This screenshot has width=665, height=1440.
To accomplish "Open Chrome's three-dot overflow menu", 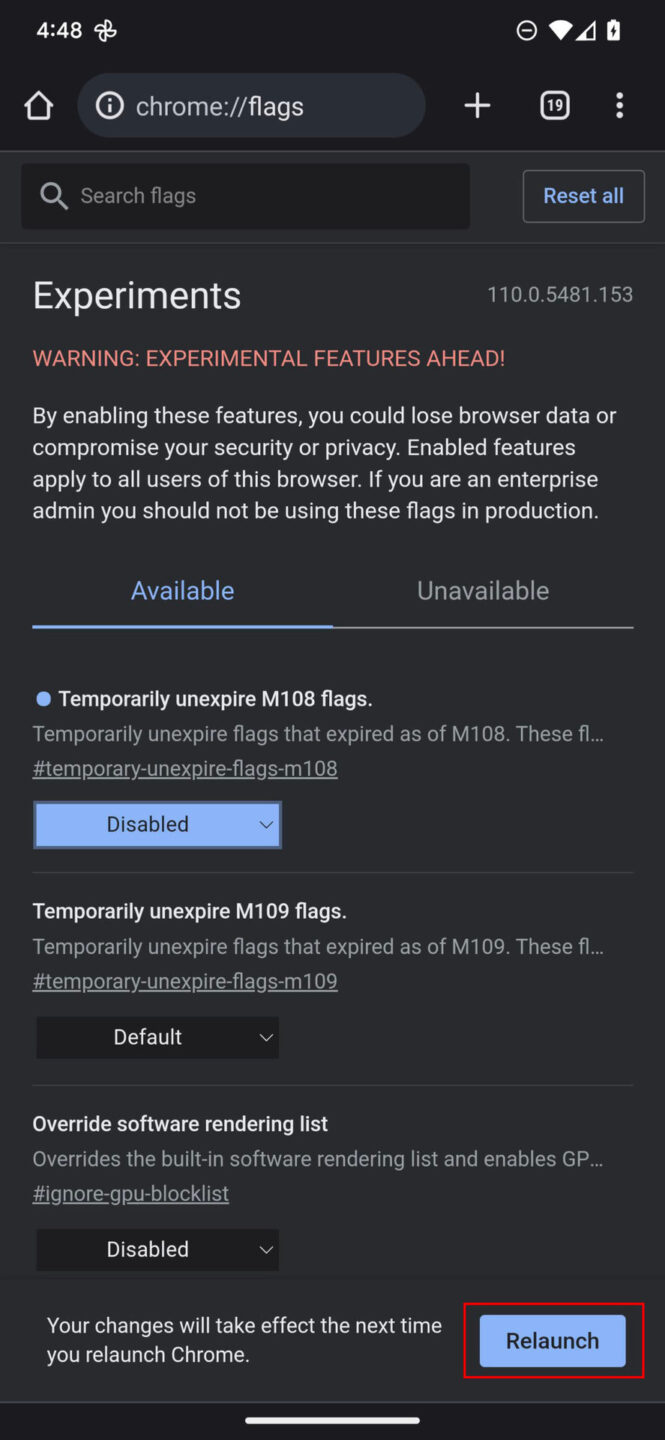I will pos(619,105).
